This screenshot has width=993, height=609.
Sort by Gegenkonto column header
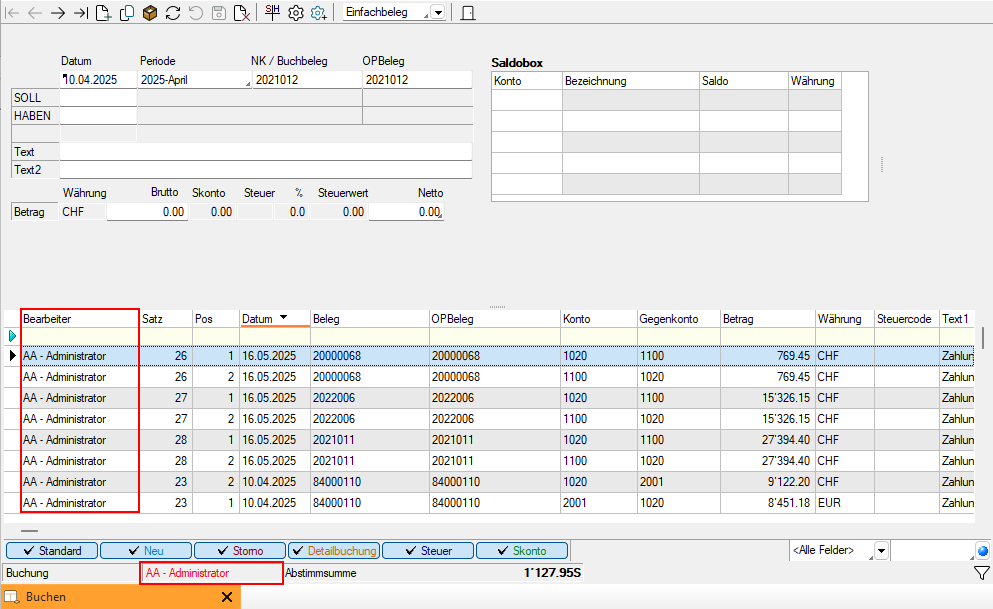678,319
